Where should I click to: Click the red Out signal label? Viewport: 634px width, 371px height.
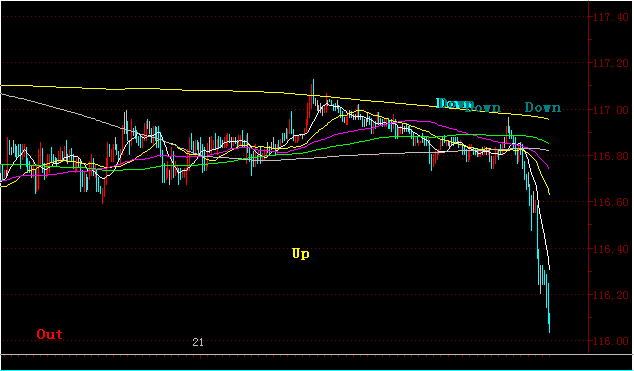pos(50,334)
